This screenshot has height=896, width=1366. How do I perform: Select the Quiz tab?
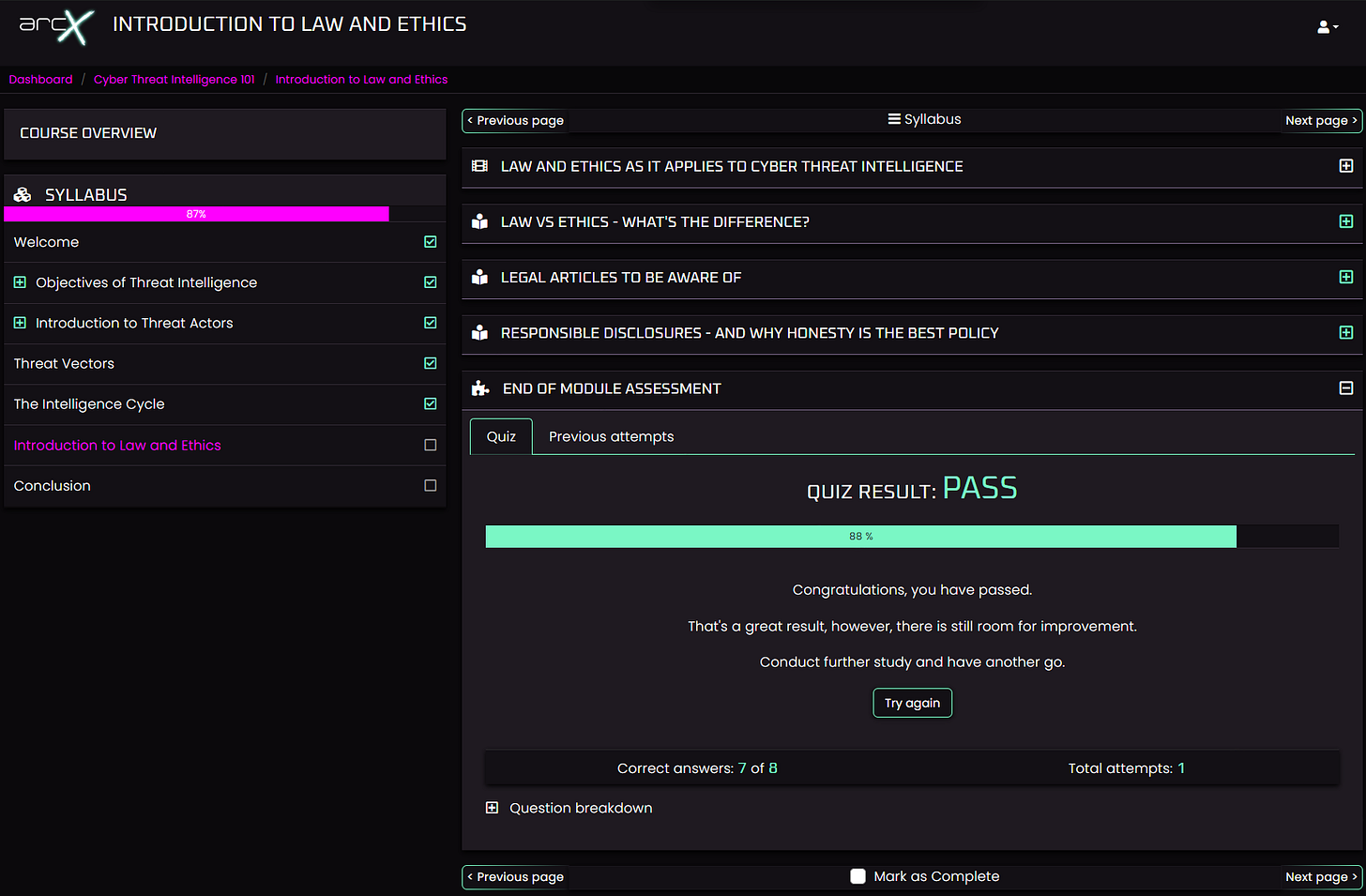[500, 435]
